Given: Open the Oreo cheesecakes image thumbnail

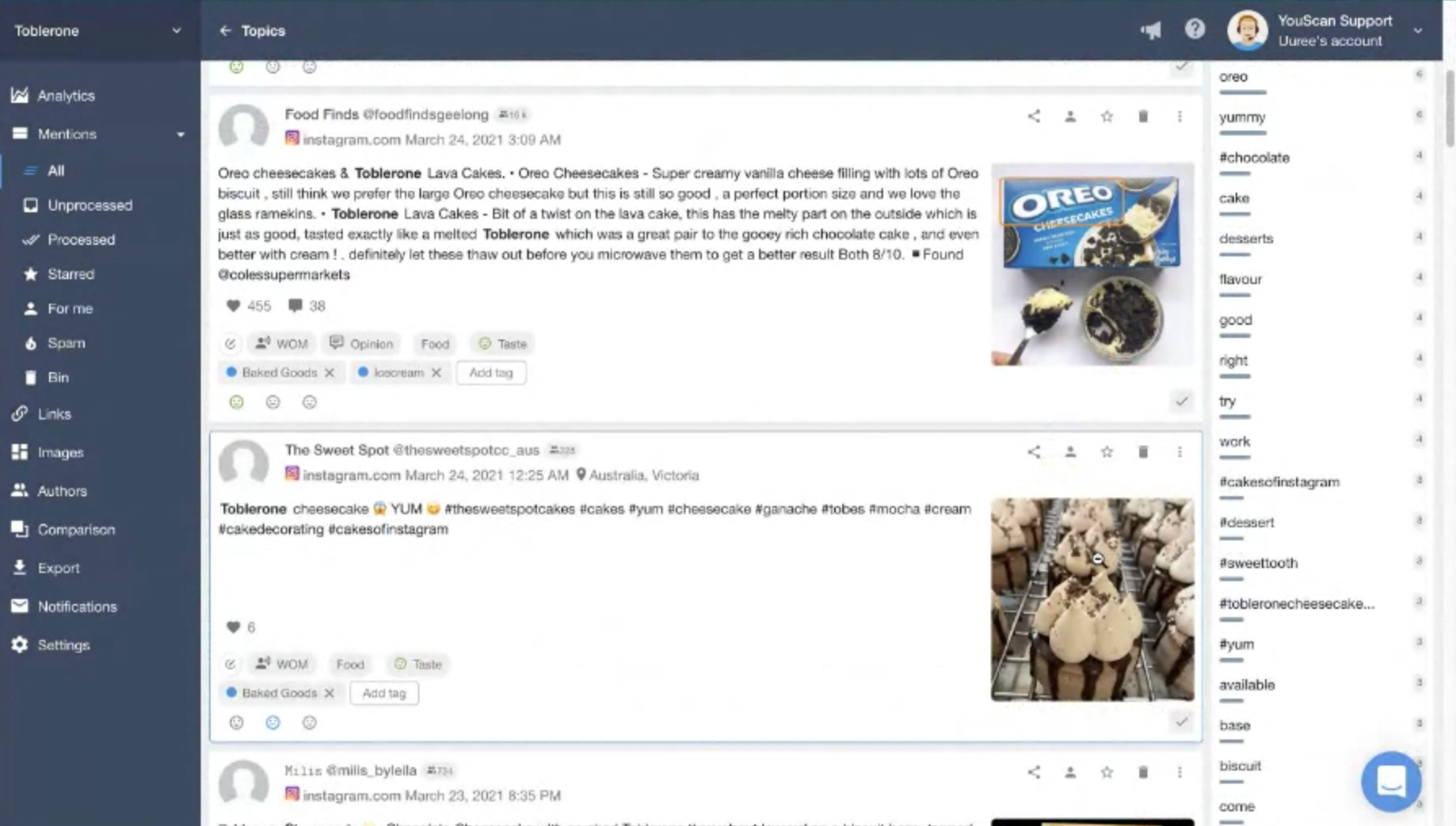Looking at the screenshot, I should click(1092, 264).
